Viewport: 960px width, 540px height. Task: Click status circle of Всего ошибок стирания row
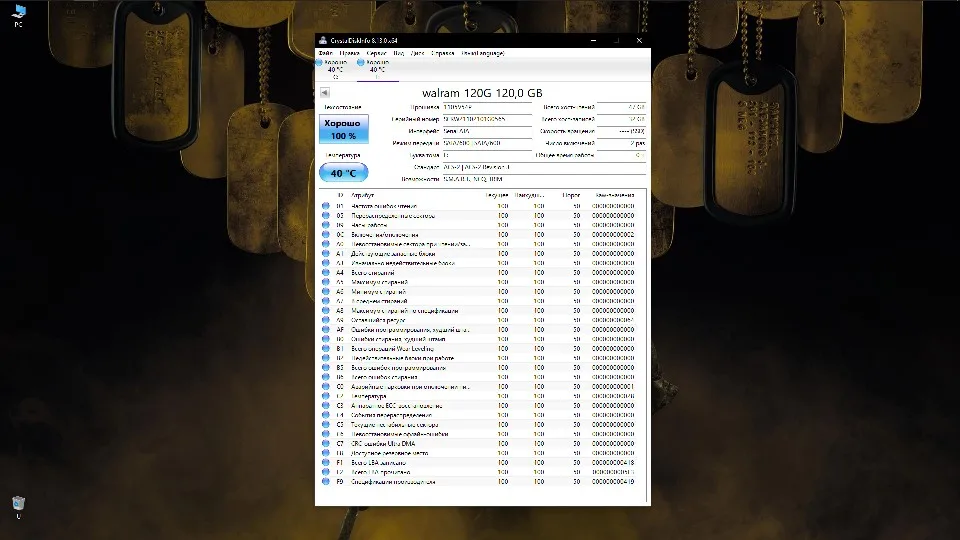tap(326, 377)
